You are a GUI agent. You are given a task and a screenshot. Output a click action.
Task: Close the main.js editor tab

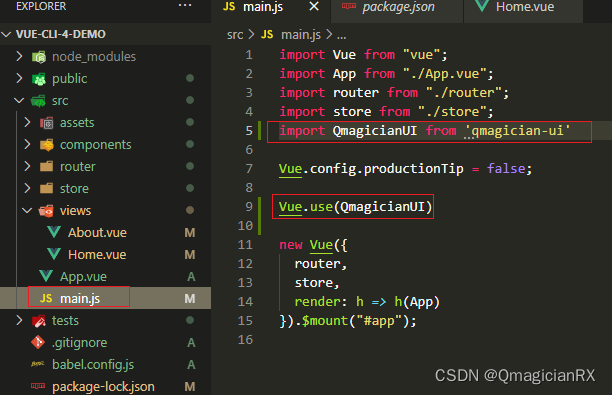[x=314, y=6]
